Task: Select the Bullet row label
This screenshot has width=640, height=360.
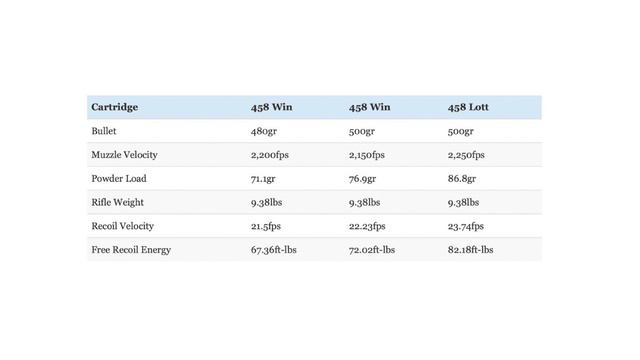Action: tap(104, 131)
